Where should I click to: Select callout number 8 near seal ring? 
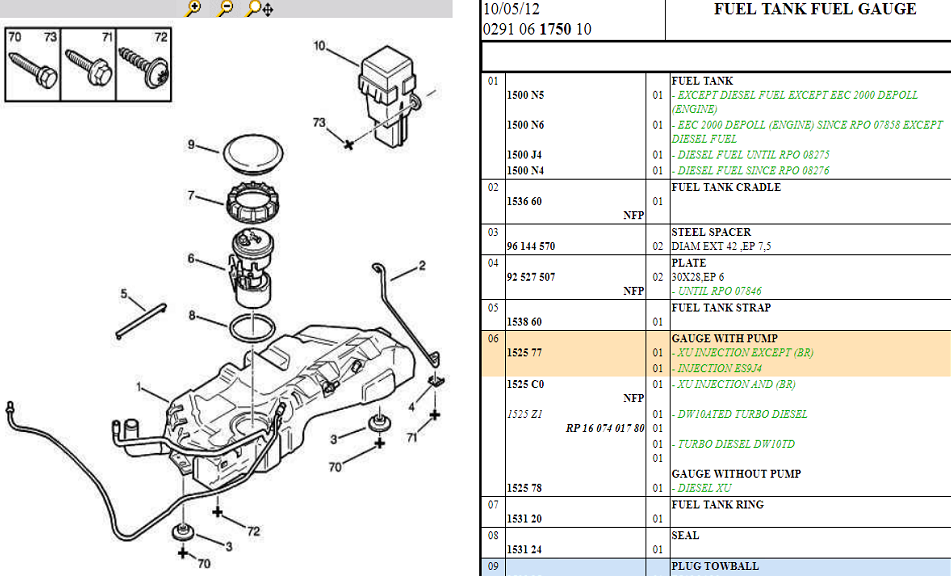192,315
